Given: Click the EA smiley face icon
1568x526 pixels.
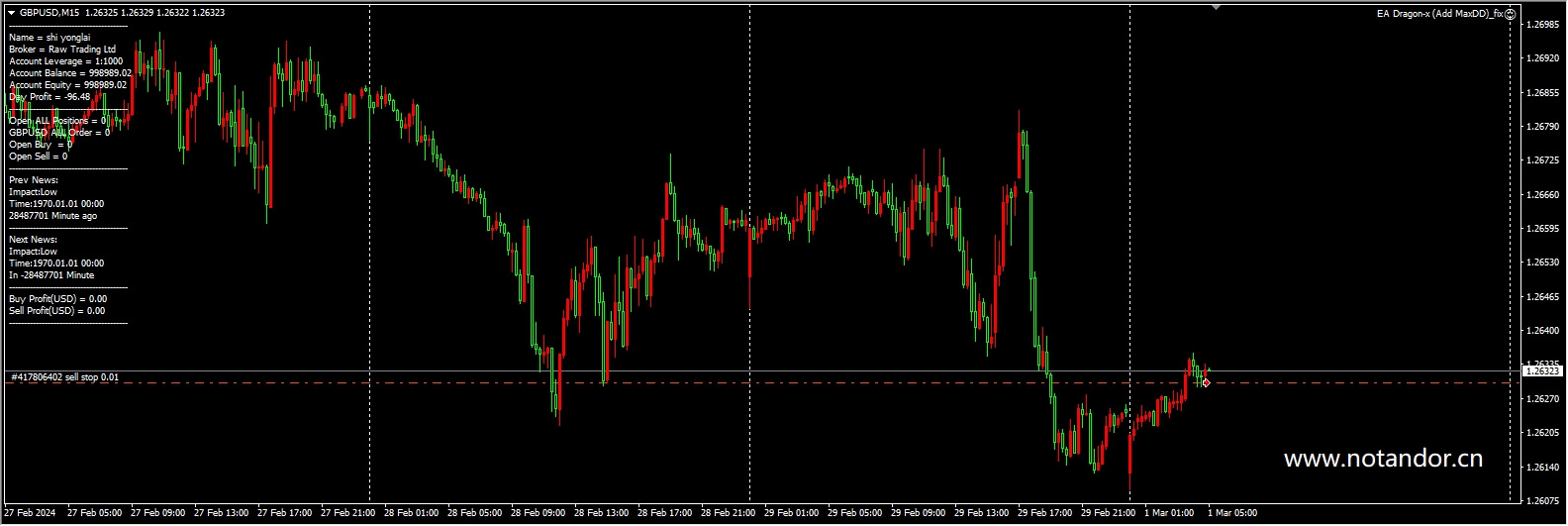Looking at the screenshot, I should (x=1511, y=14).
